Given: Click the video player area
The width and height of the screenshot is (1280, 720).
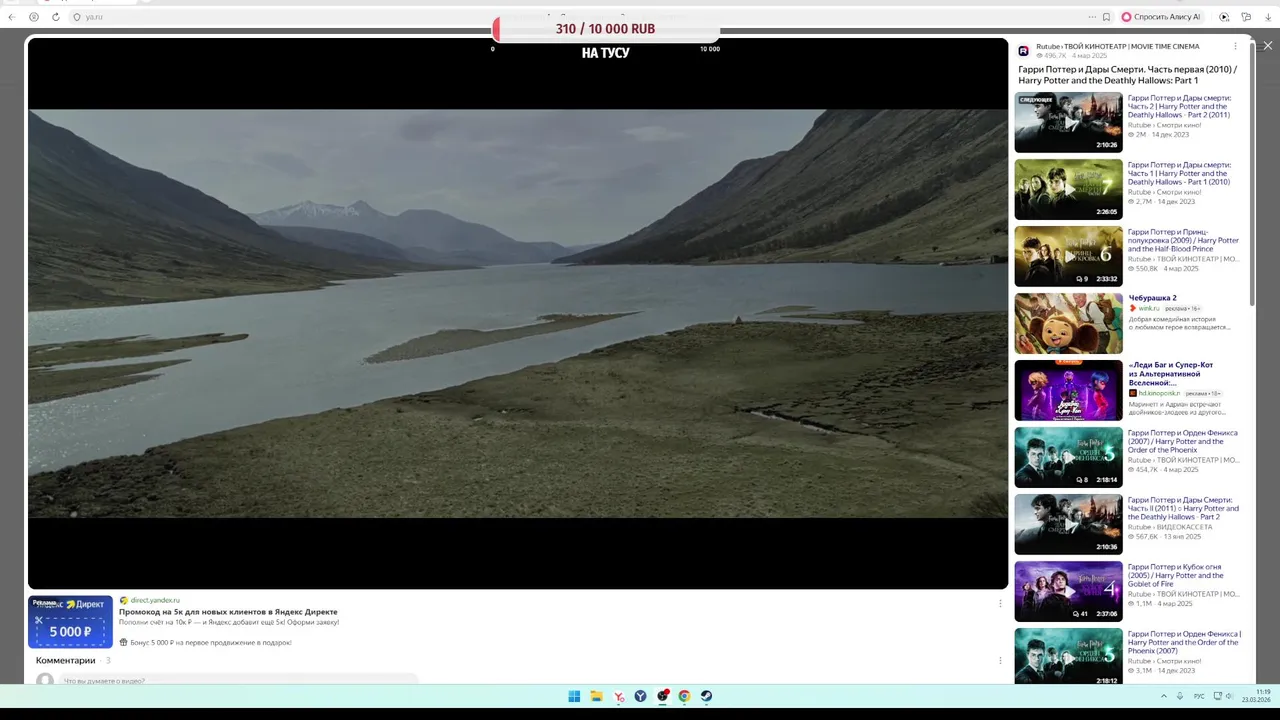Looking at the screenshot, I should (x=518, y=313).
